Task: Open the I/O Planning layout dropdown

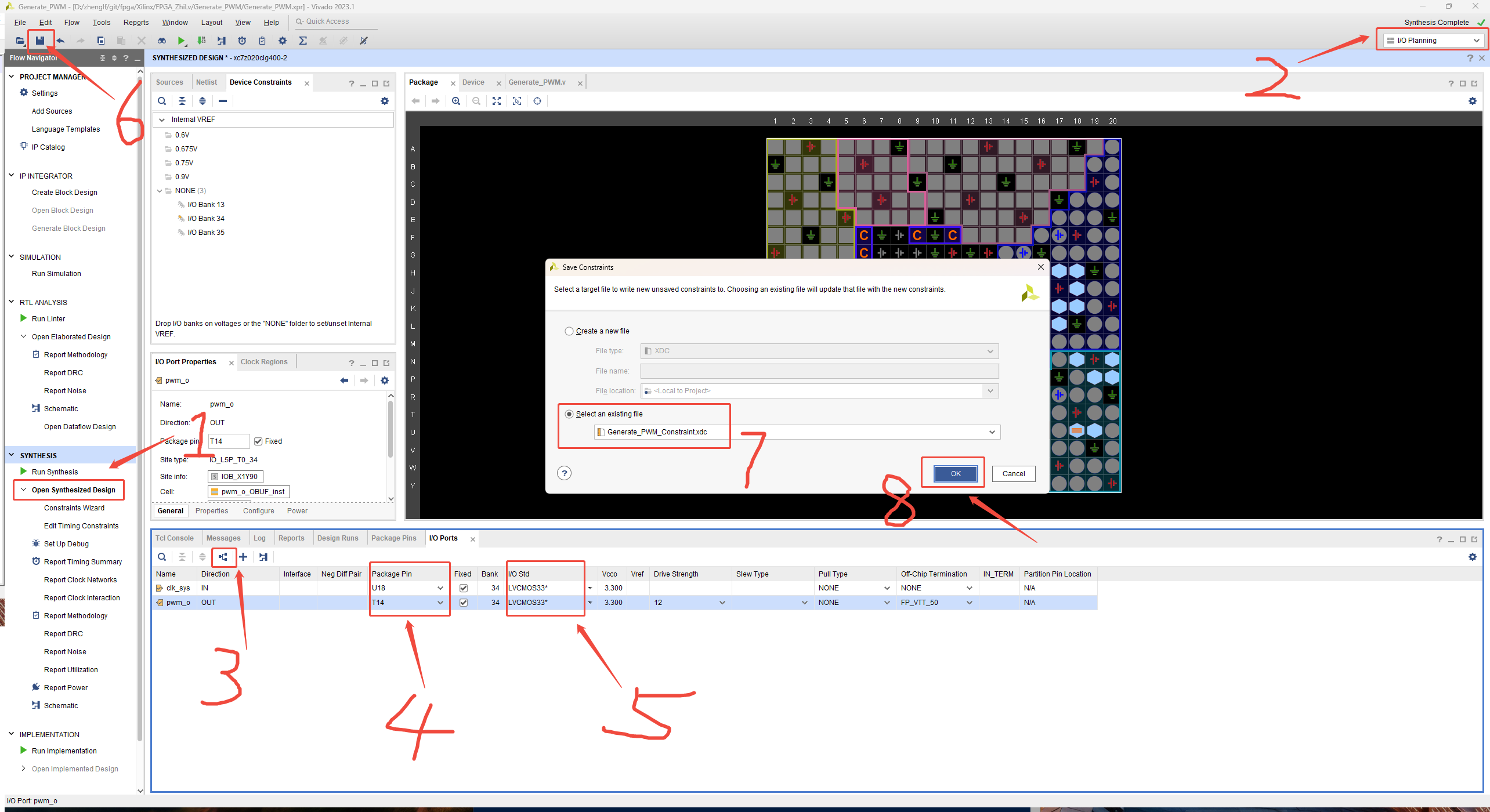Action: (x=1431, y=41)
